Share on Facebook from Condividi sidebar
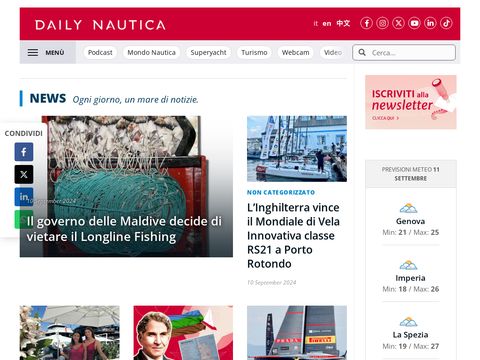This screenshot has width=480, height=360. click(24, 152)
